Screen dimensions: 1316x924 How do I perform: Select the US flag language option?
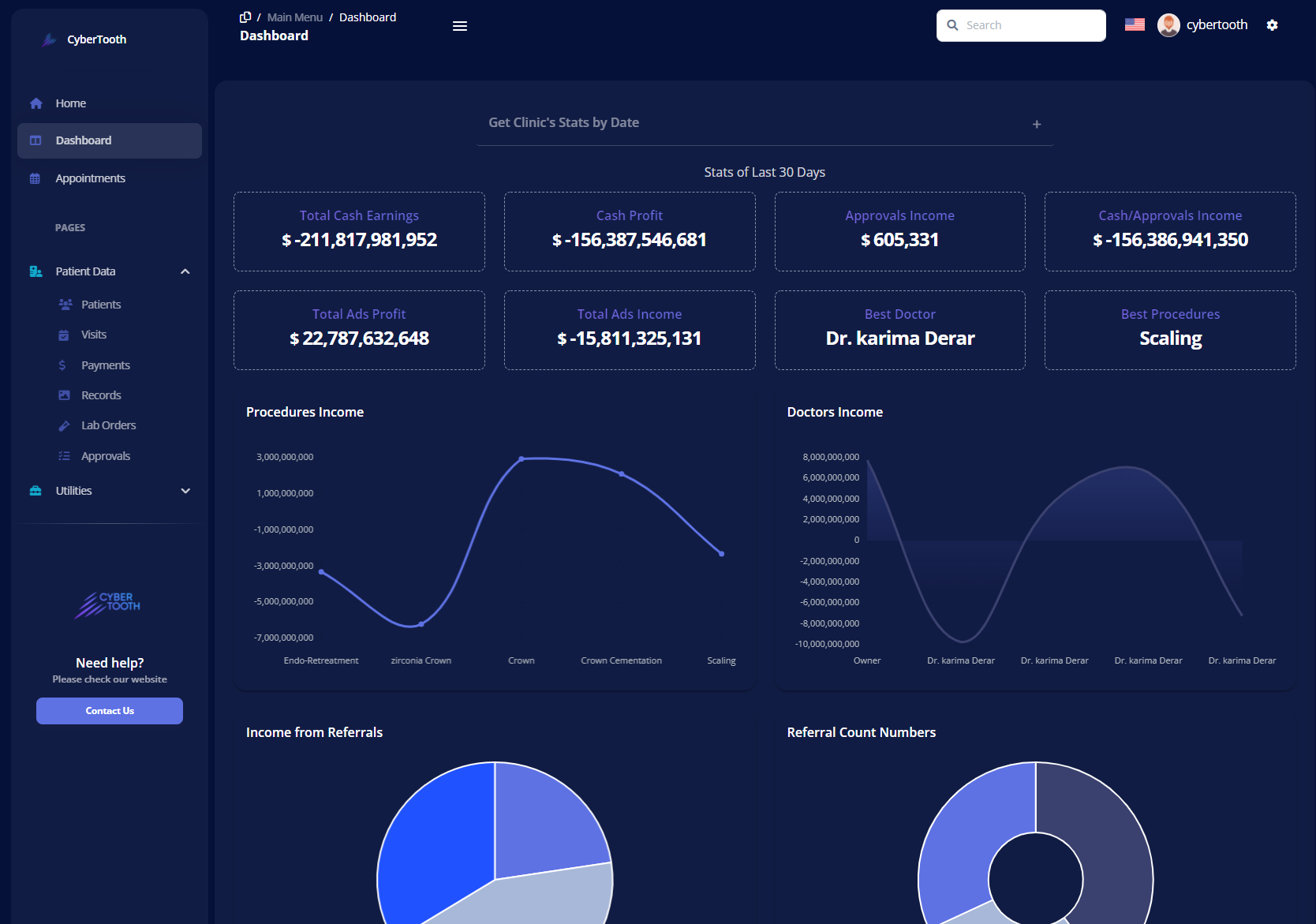coord(1135,24)
